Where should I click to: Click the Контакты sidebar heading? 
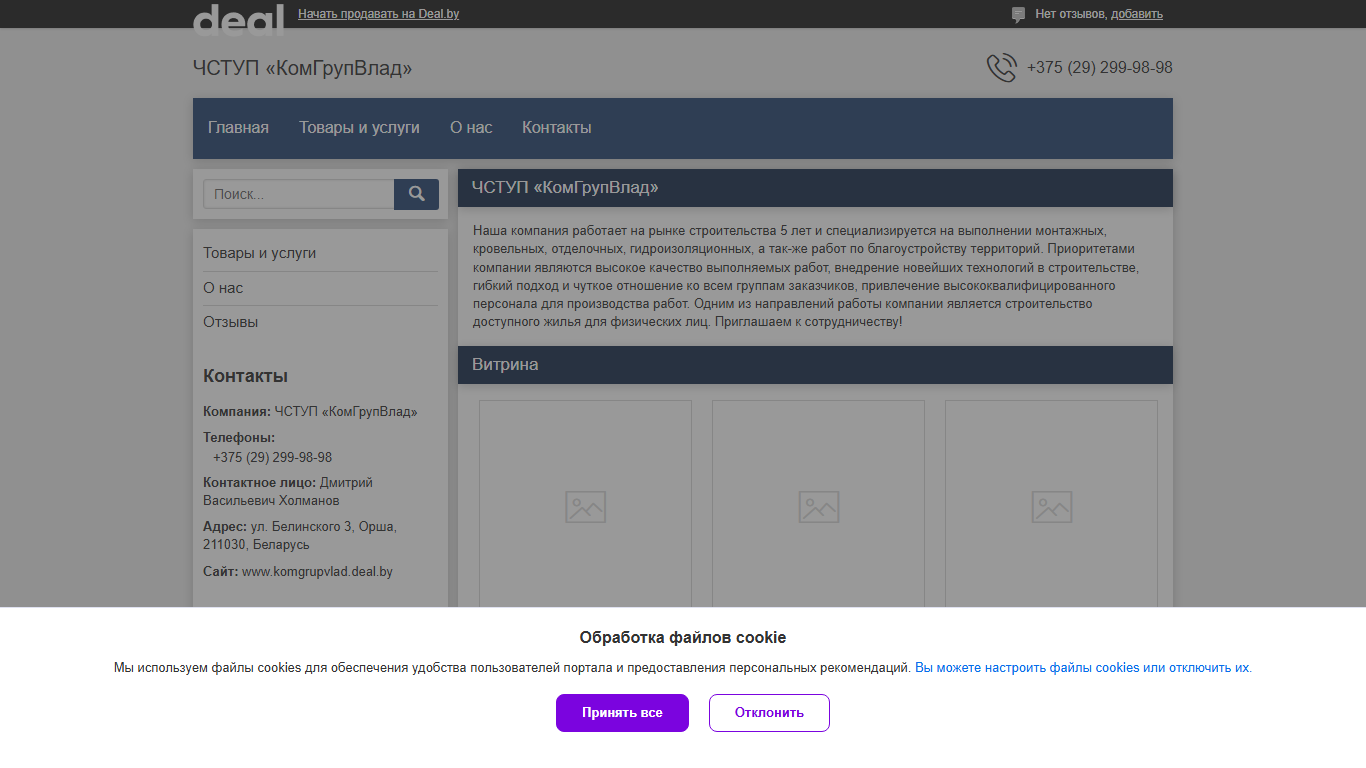[x=245, y=376]
